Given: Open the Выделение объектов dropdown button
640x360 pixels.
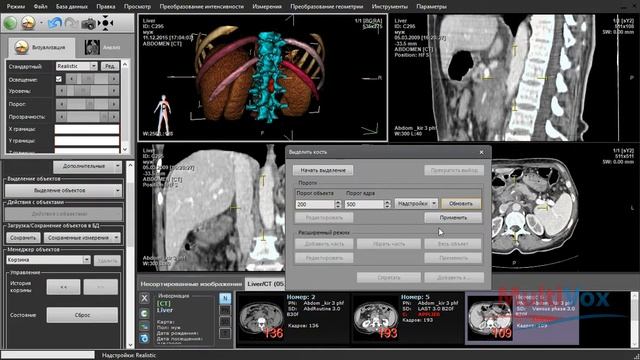Looking at the screenshot, I should (x=63, y=191).
